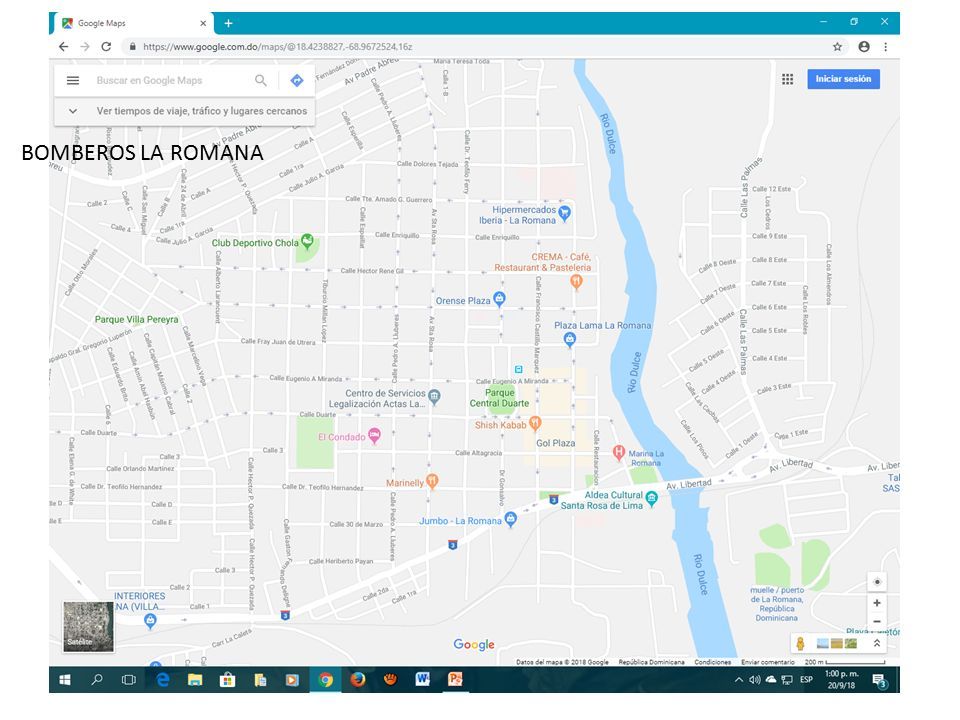The height and width of the screenshot is (720, 960).
Task: Click the Parque Villa Pereyra label
Action: pyautogui.click(x=137, y=320)
